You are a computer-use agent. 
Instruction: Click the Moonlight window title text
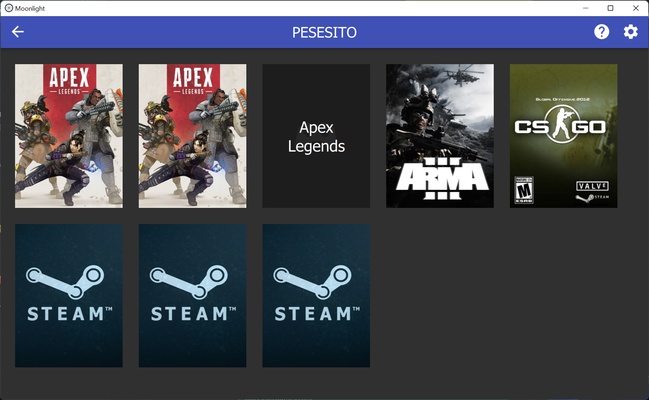pos(31,8)
